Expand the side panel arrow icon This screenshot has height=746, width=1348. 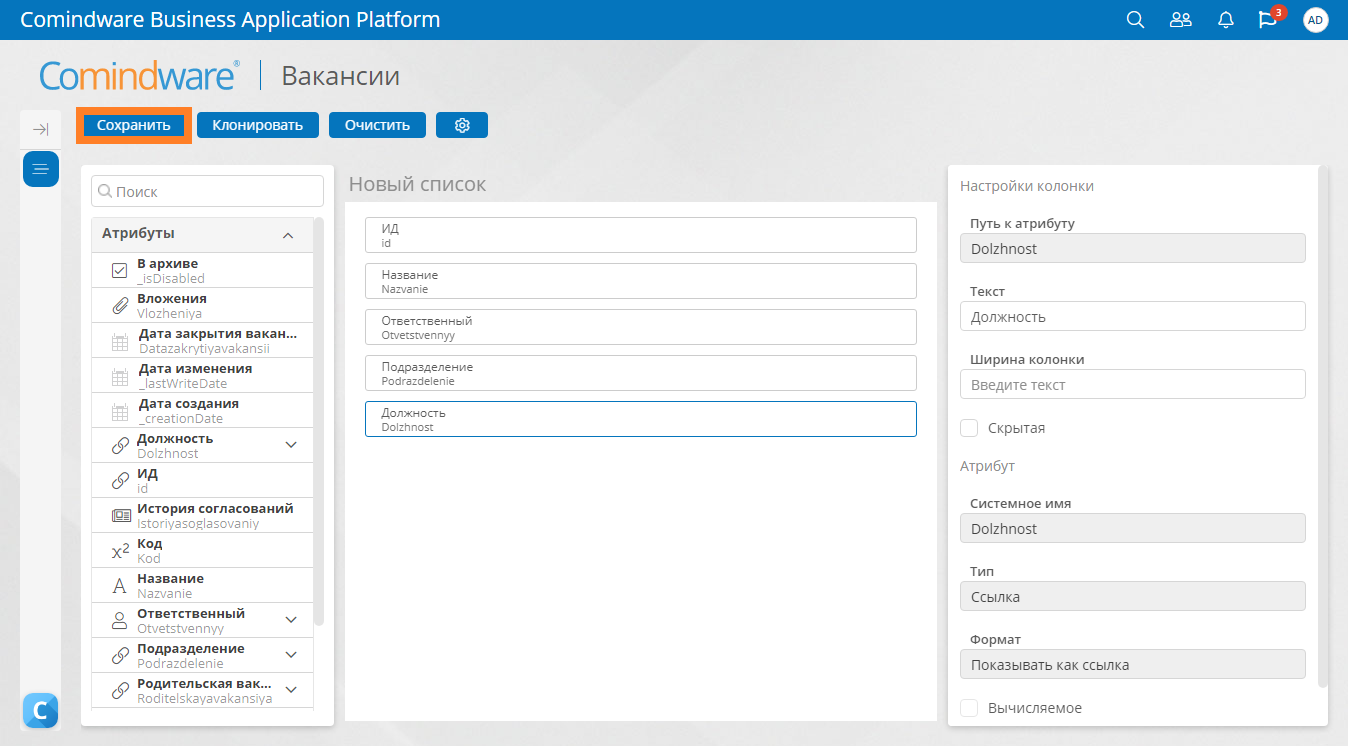click(41, 129)
